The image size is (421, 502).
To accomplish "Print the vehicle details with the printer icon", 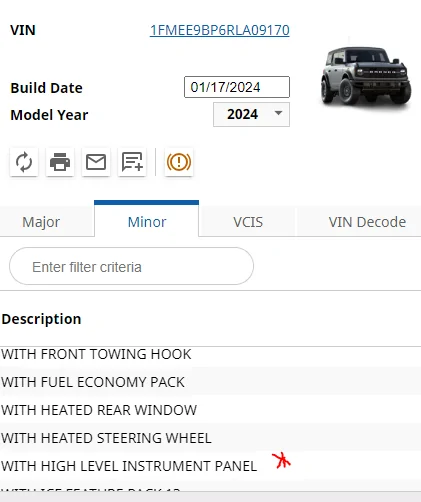I will tap(60, 162).
